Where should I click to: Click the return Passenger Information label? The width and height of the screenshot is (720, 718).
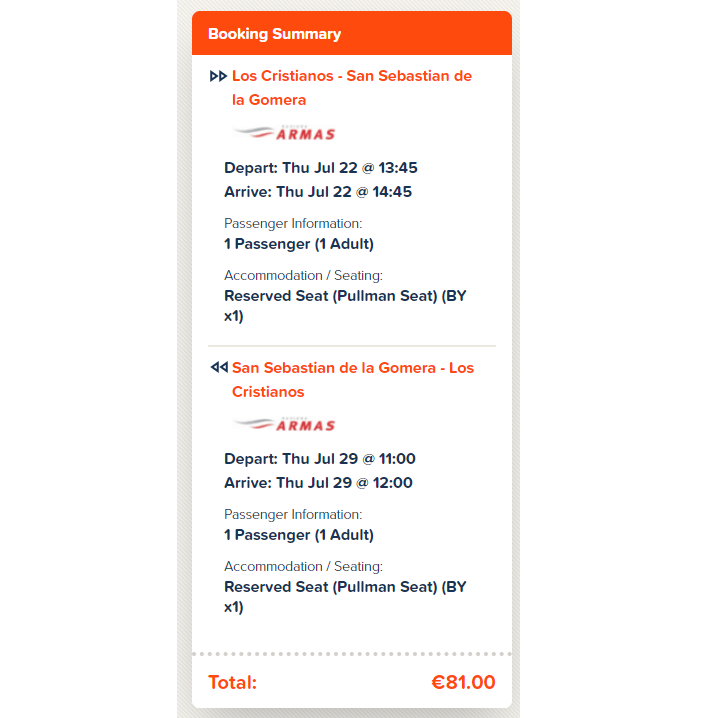pyautogui.click(x=293, y=514)
